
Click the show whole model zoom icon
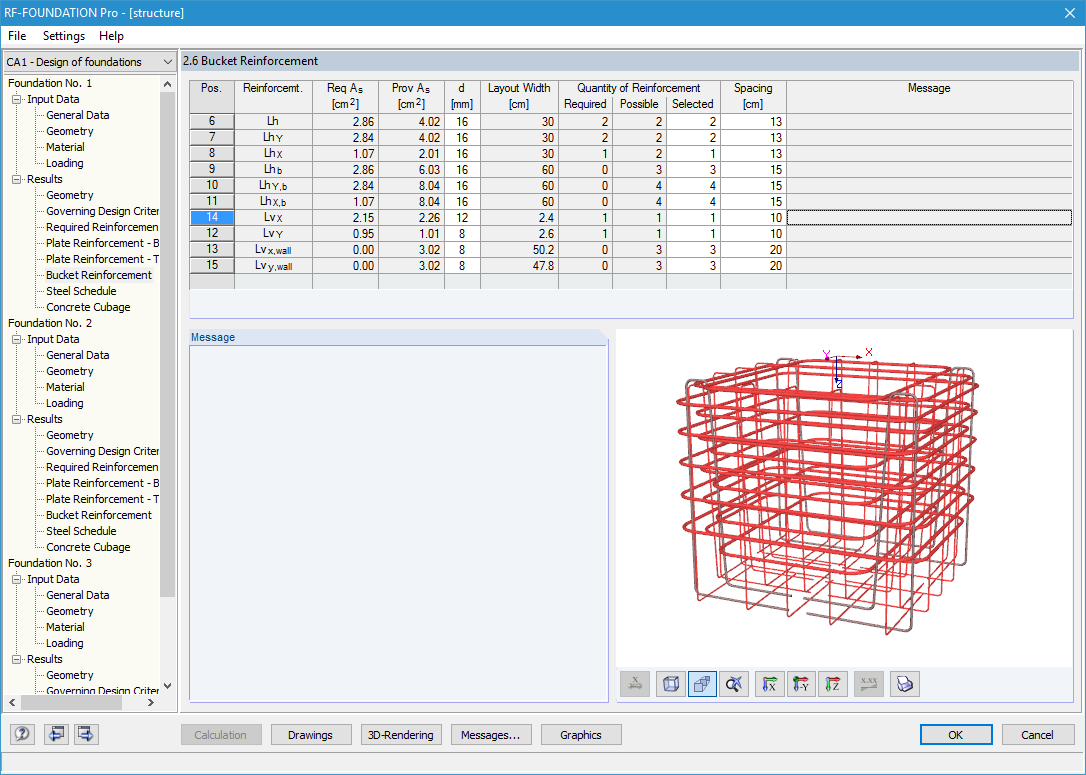(x=733, y=684)
